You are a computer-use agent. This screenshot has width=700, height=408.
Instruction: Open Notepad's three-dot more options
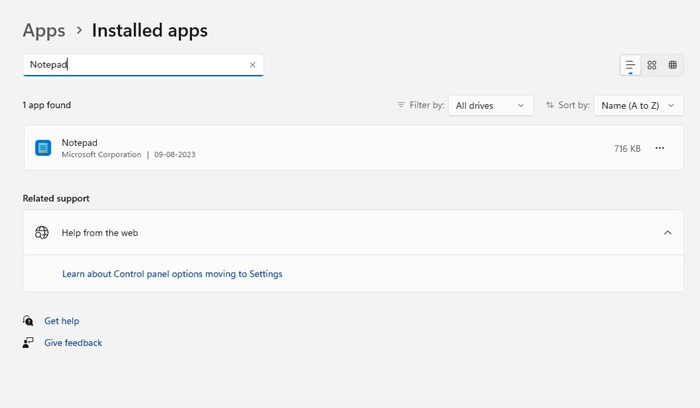659,148
